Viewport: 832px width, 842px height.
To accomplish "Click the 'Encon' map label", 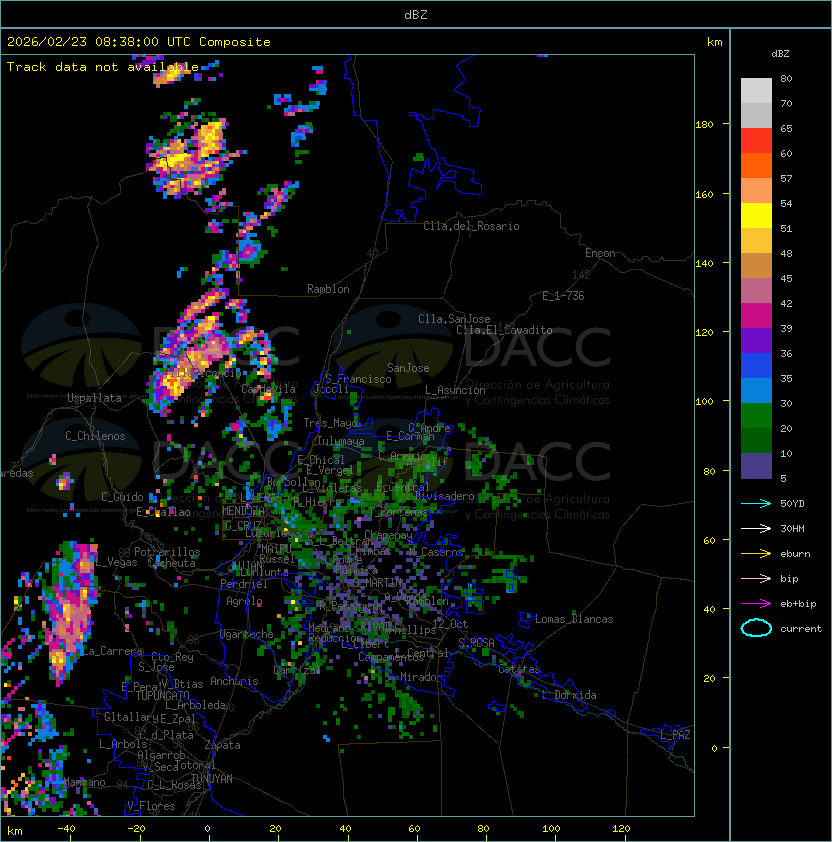I will click(x=600, y=253).
